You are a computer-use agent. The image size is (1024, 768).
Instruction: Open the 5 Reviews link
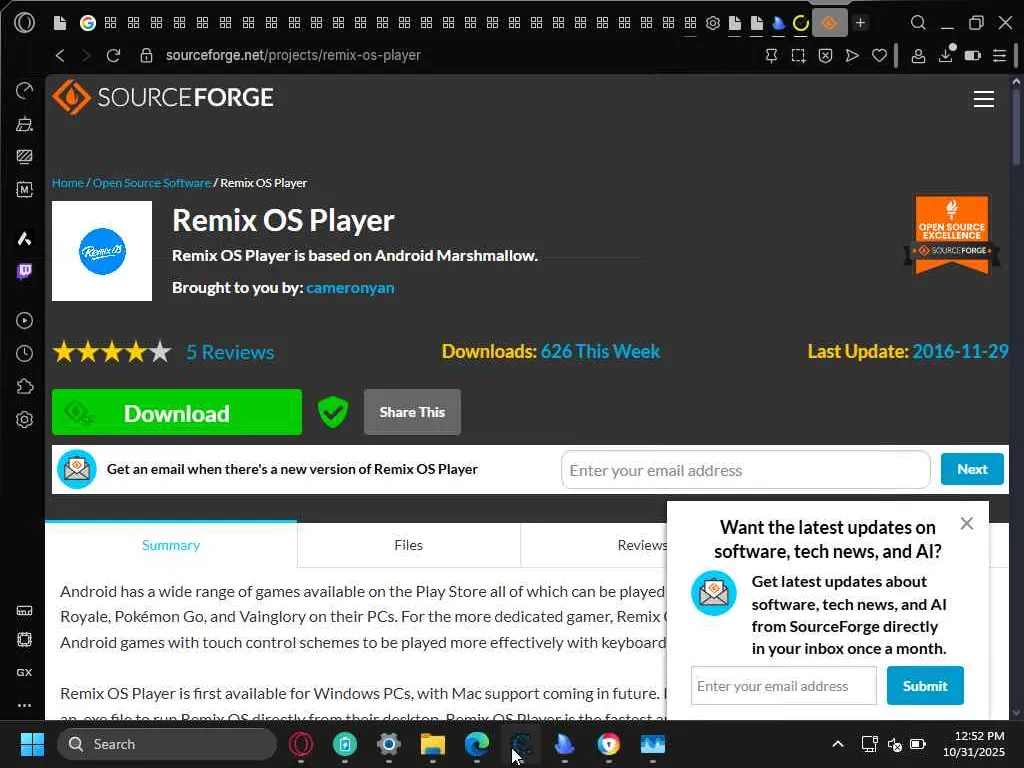[230, 352]
